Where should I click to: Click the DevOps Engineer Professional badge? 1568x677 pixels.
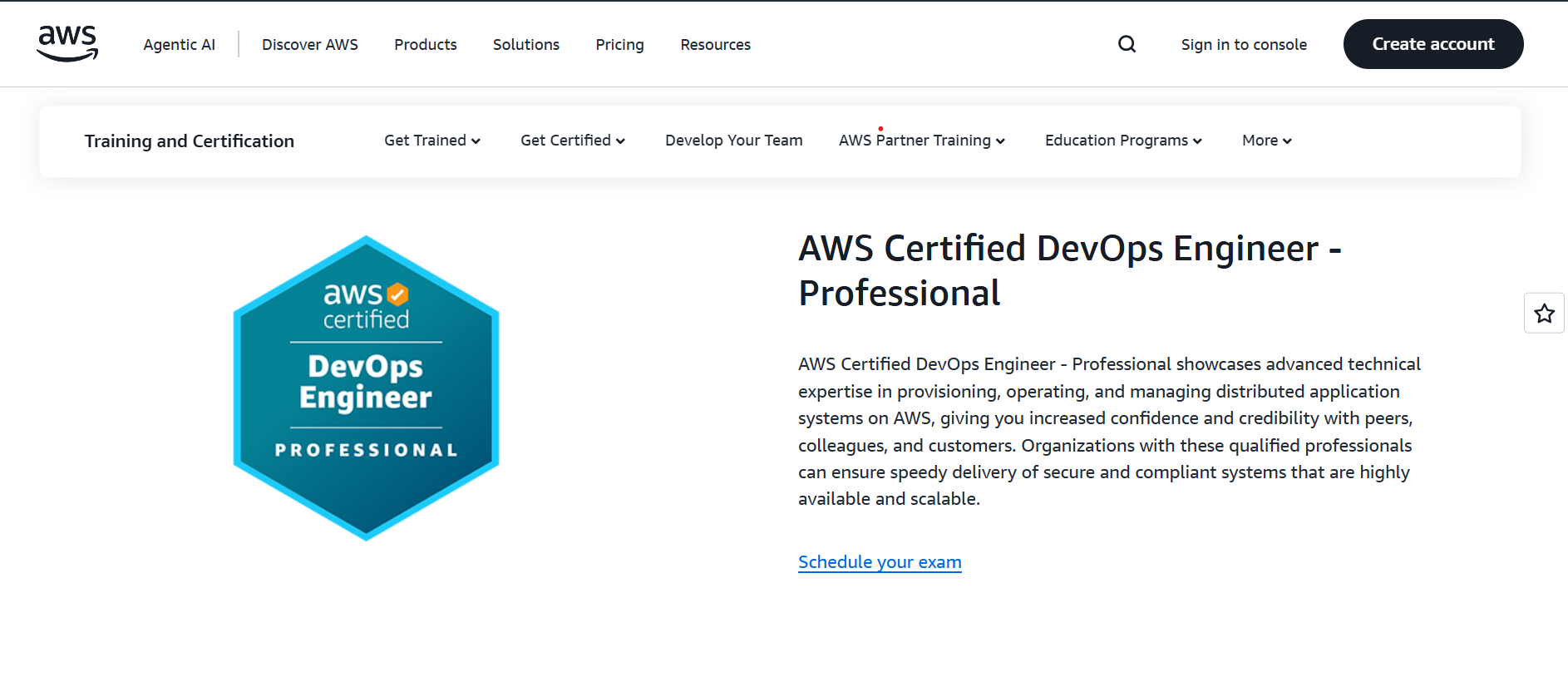pos(366,388)
